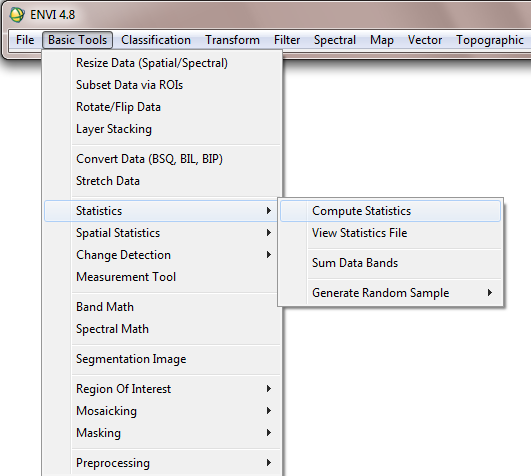Expand the Masking submenu
Viewport: 531px width, 476px height.
161,433
